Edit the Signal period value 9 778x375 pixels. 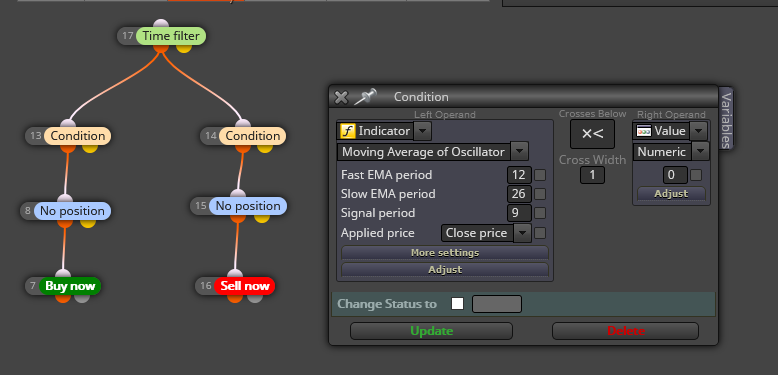519,213
